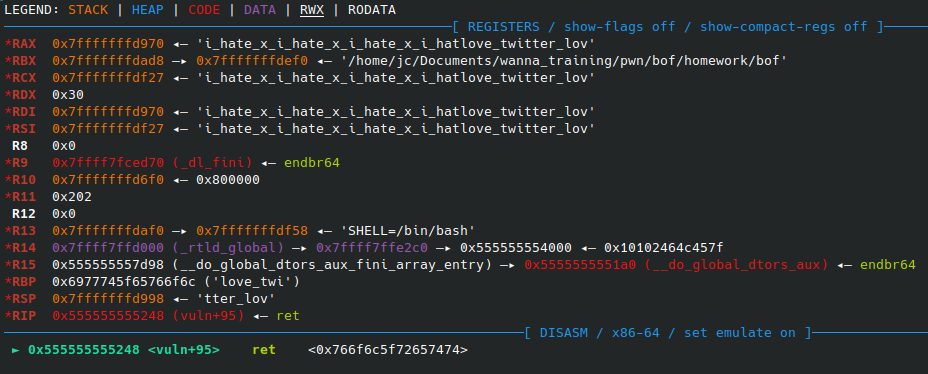This screenshot has height=374, width=928.
Task: Select return target <0x766f6c5f72657474>
Action: (388, 349)
